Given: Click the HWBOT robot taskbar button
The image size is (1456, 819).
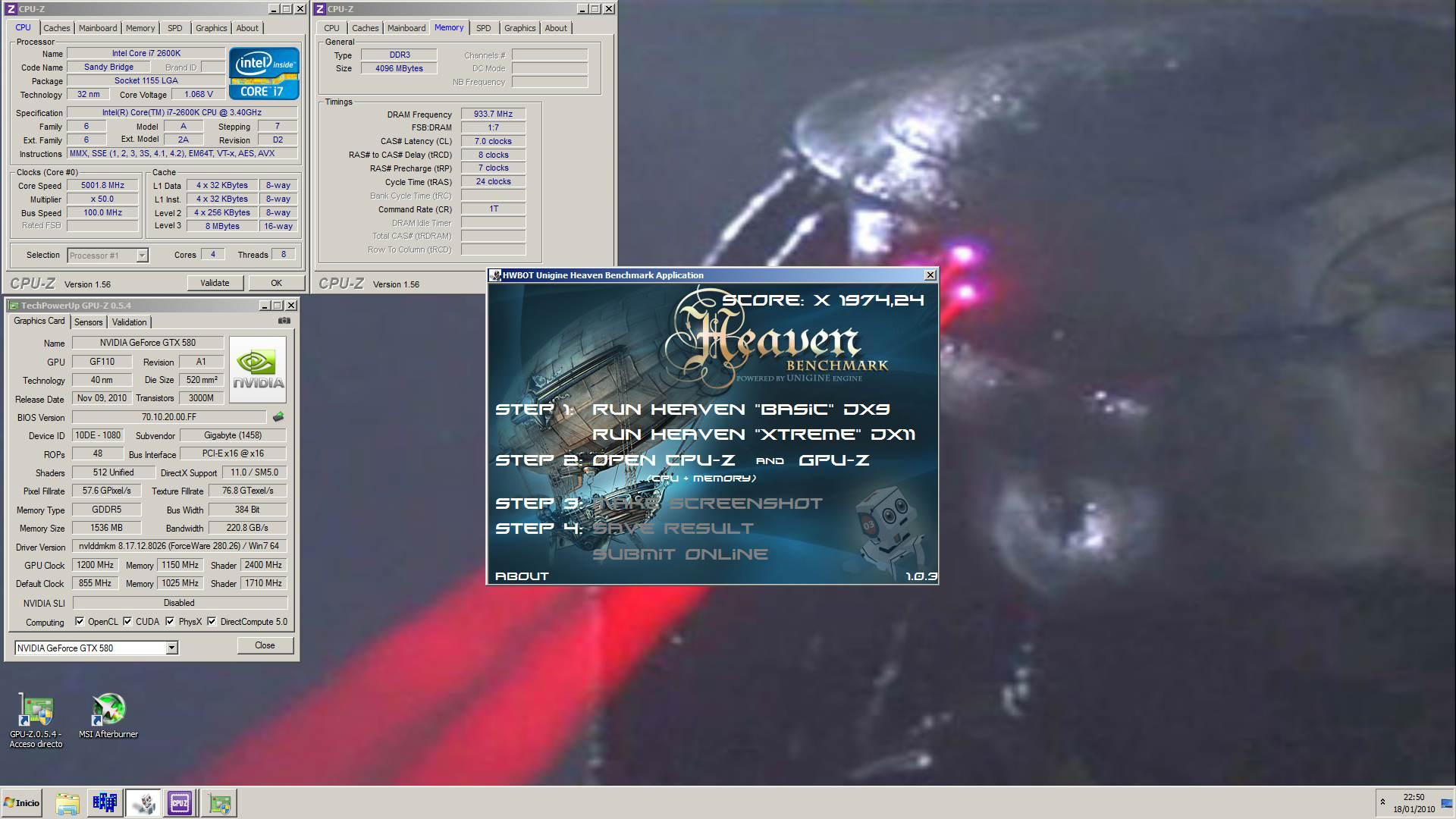Looking at the screenshot, I should tap(143, 803).
